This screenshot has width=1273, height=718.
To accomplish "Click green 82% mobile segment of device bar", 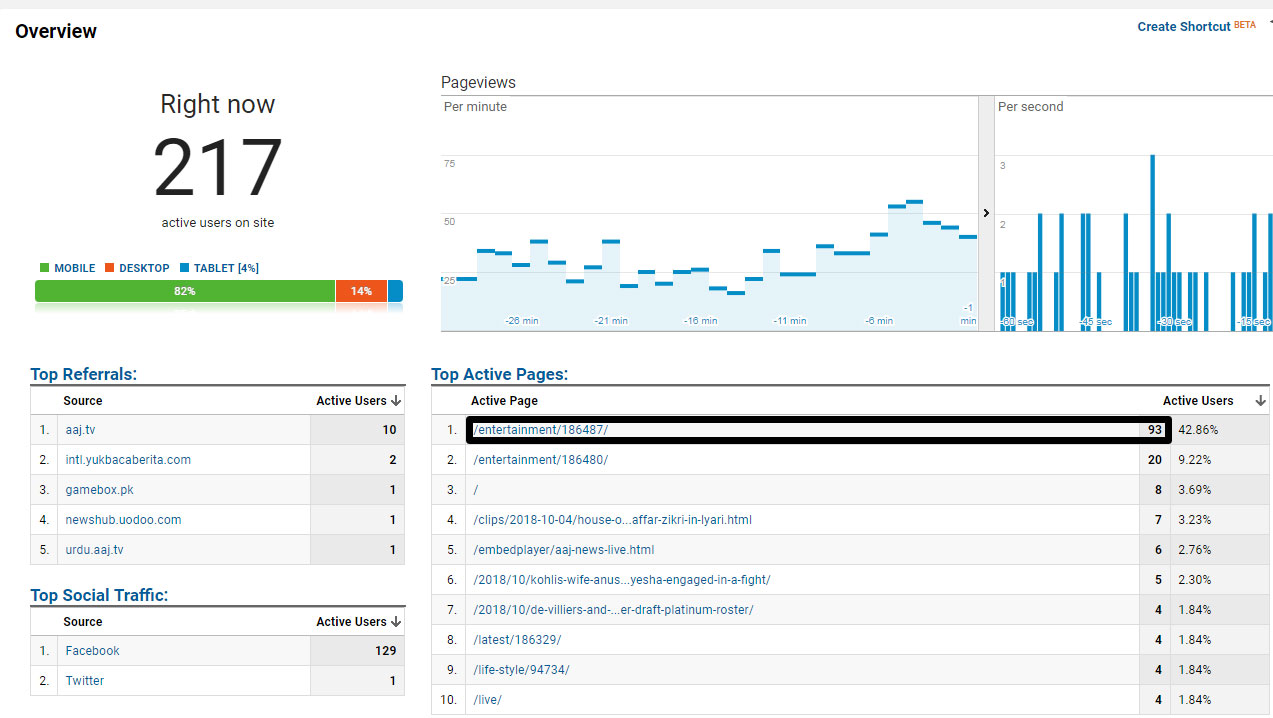I will pyautogui.click(x=185, y=291).
